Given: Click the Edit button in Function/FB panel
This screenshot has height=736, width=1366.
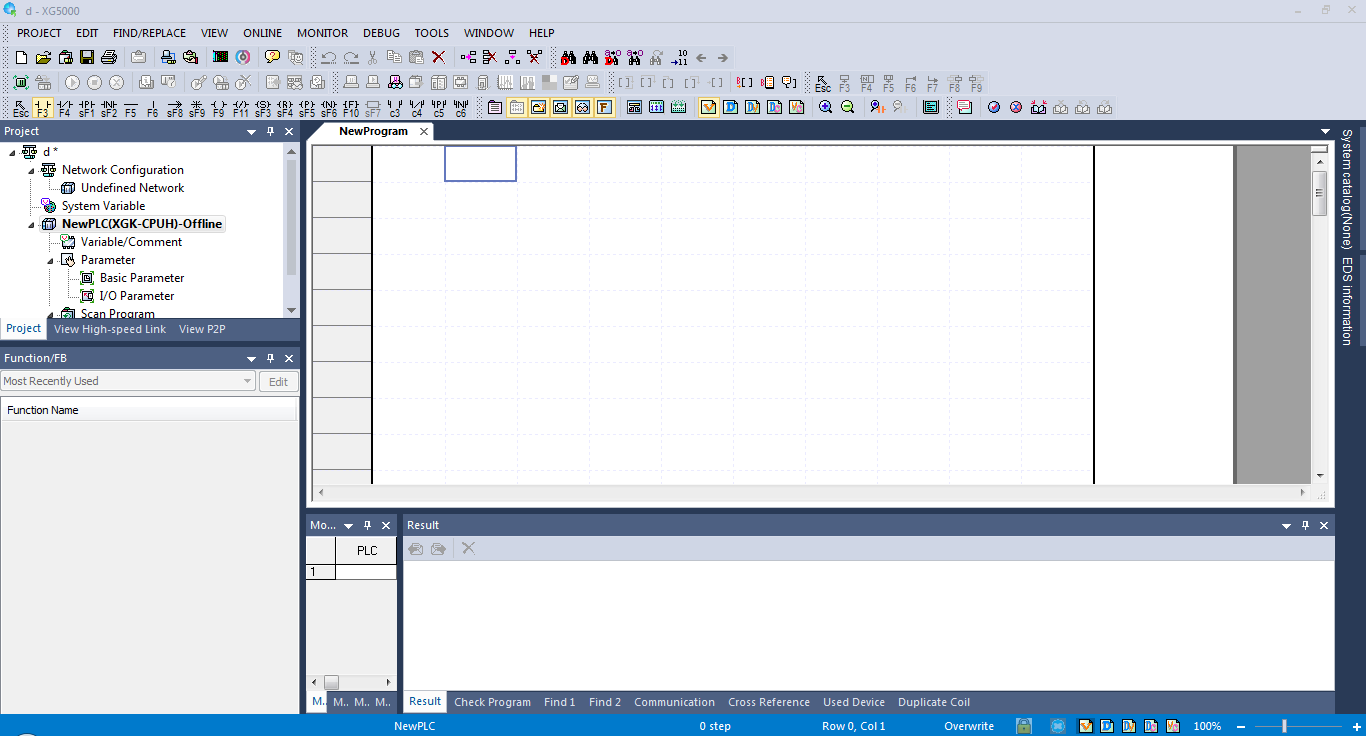Looking at the screenshot, I should tap(278, 381).
